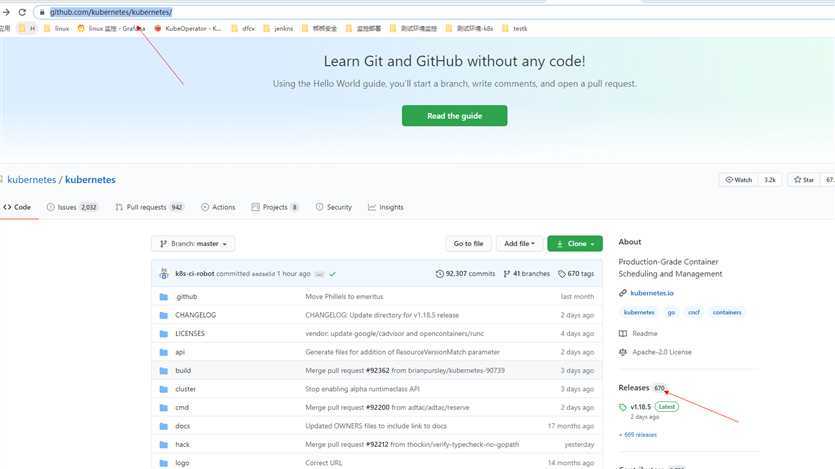Open the KubeOperator bookmark

point(187,28)
